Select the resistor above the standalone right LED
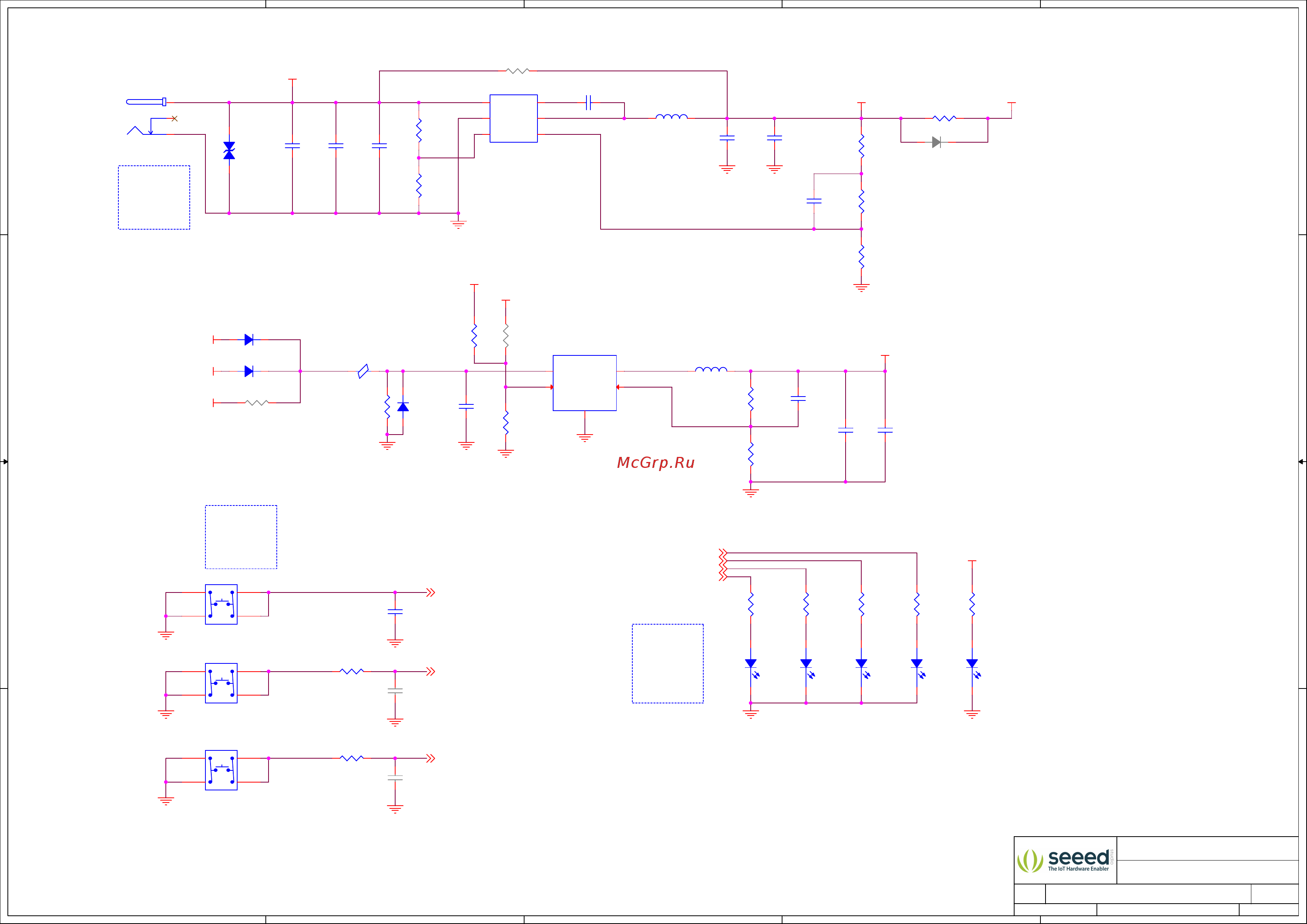The height and width of the screenshot is (924, 1307). (x=972, y=604)
